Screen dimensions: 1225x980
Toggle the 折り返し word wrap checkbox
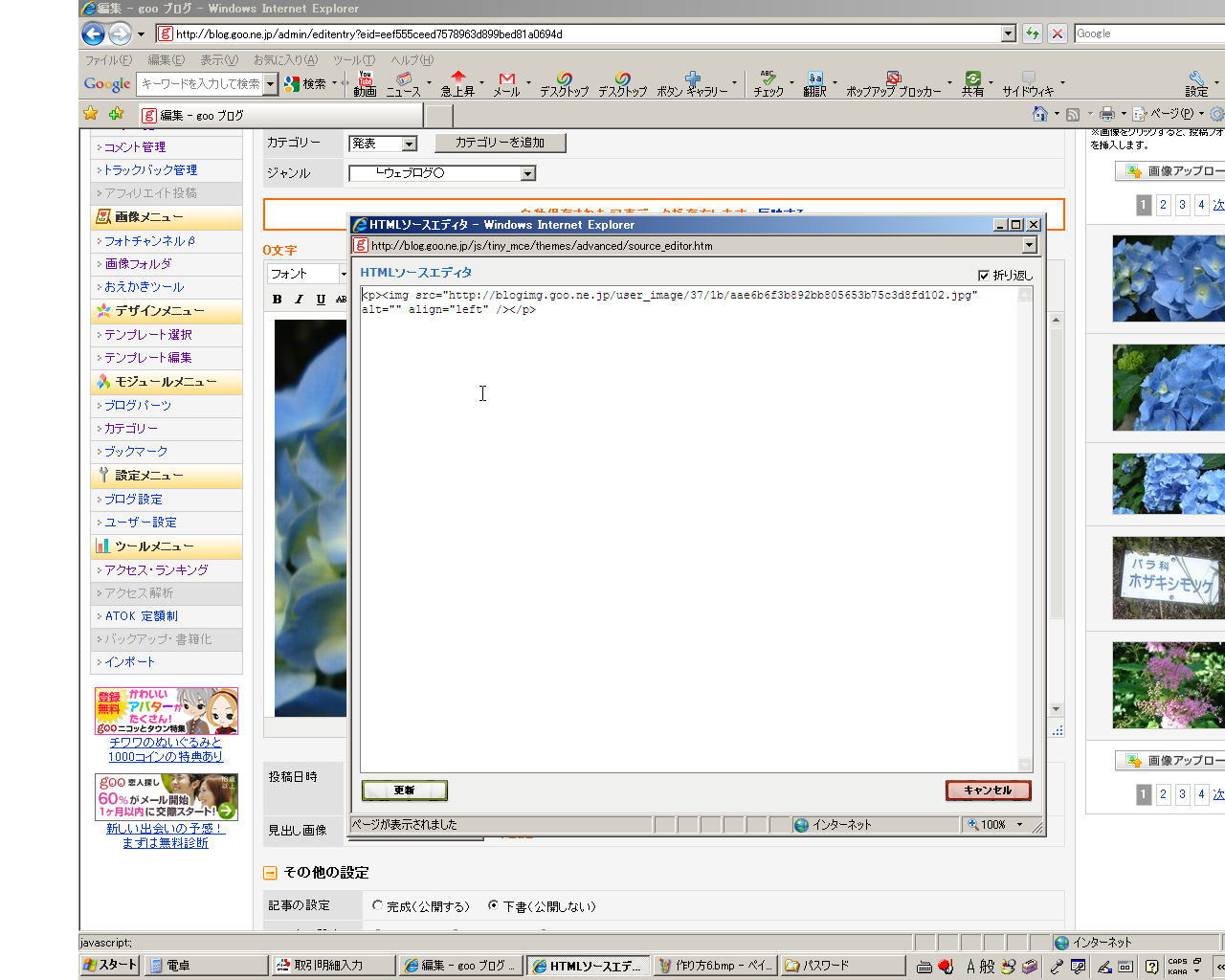pos(984,276)
